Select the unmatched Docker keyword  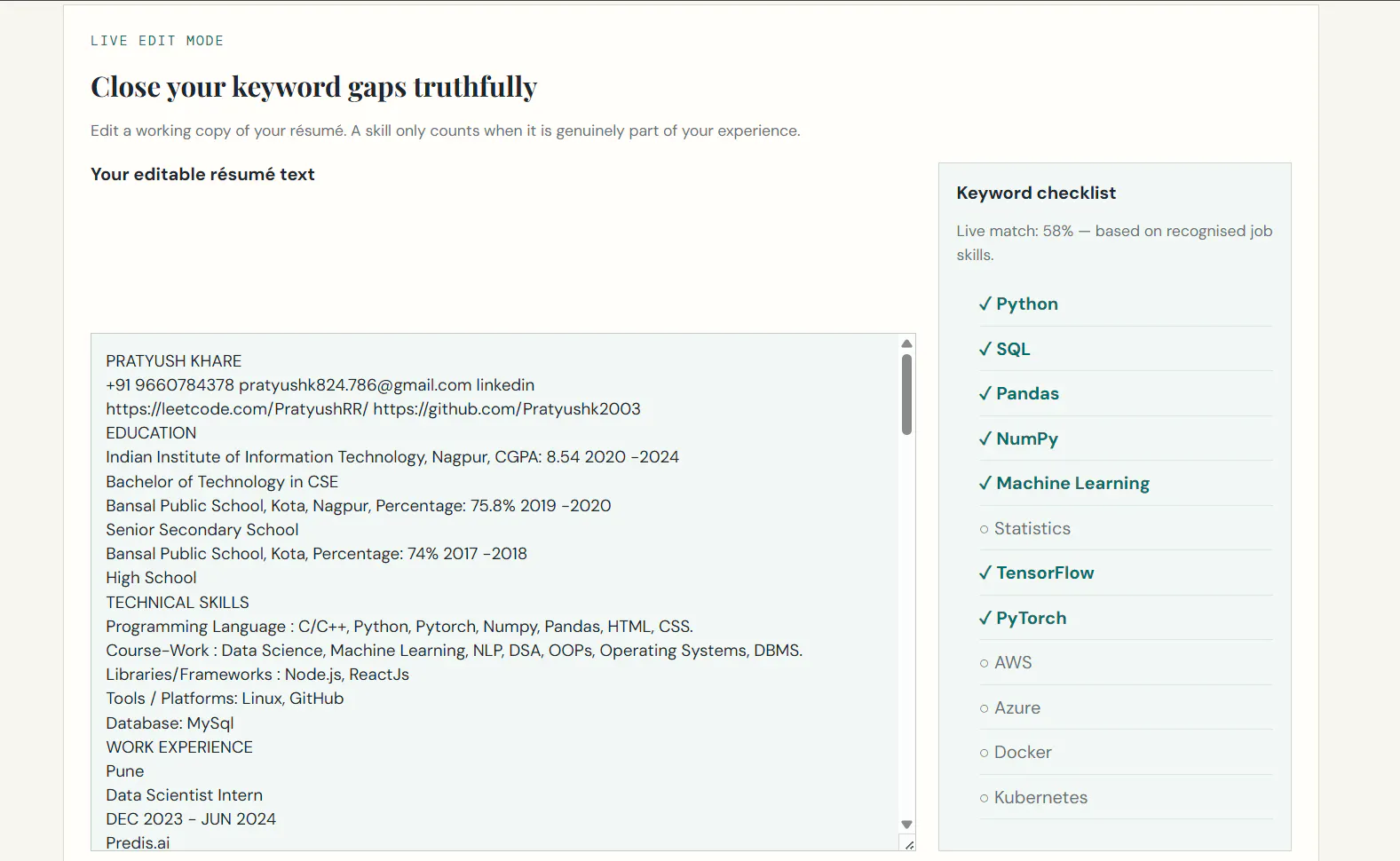pyautogui.click(x=1126, y=752)
